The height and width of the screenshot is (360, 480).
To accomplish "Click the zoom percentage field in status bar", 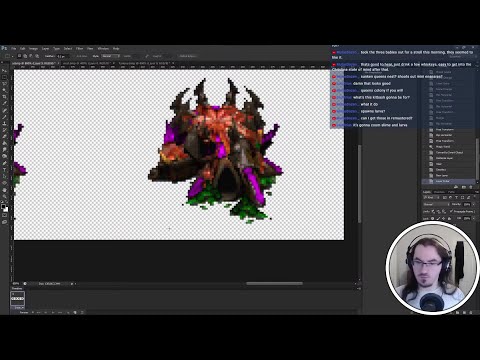I will (16, 284).
